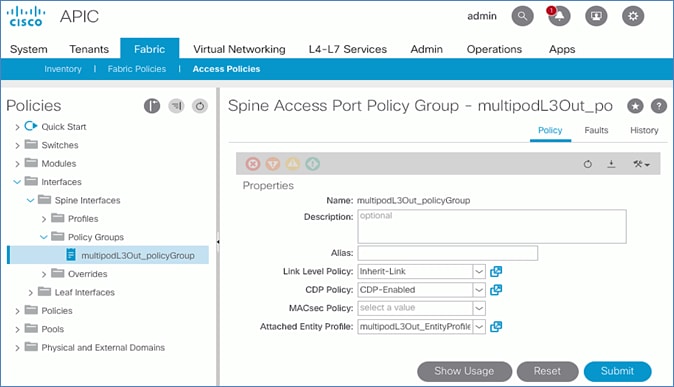Click the favorite star icon

(635, 106)
